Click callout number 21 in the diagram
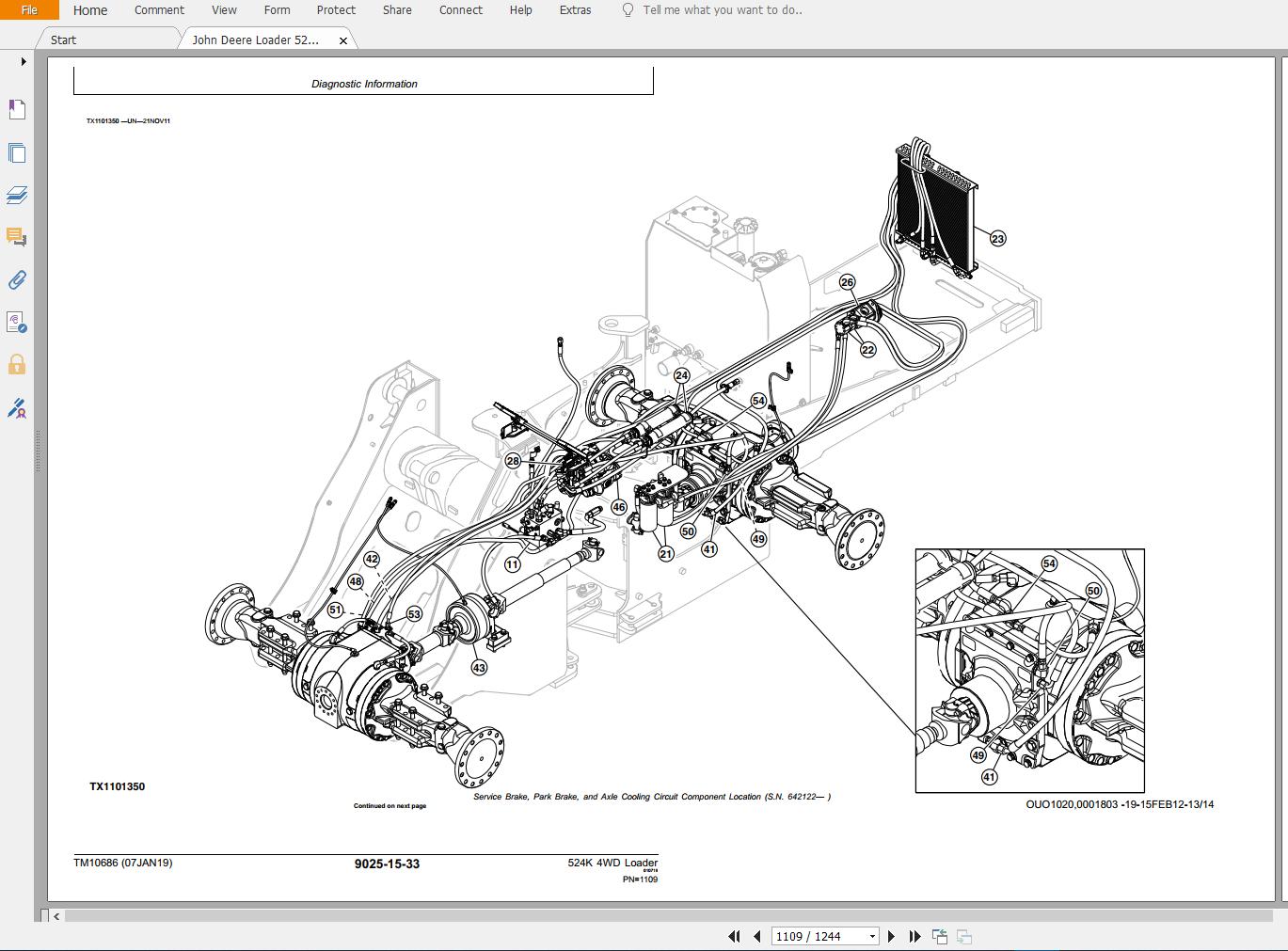 point(666,554)
